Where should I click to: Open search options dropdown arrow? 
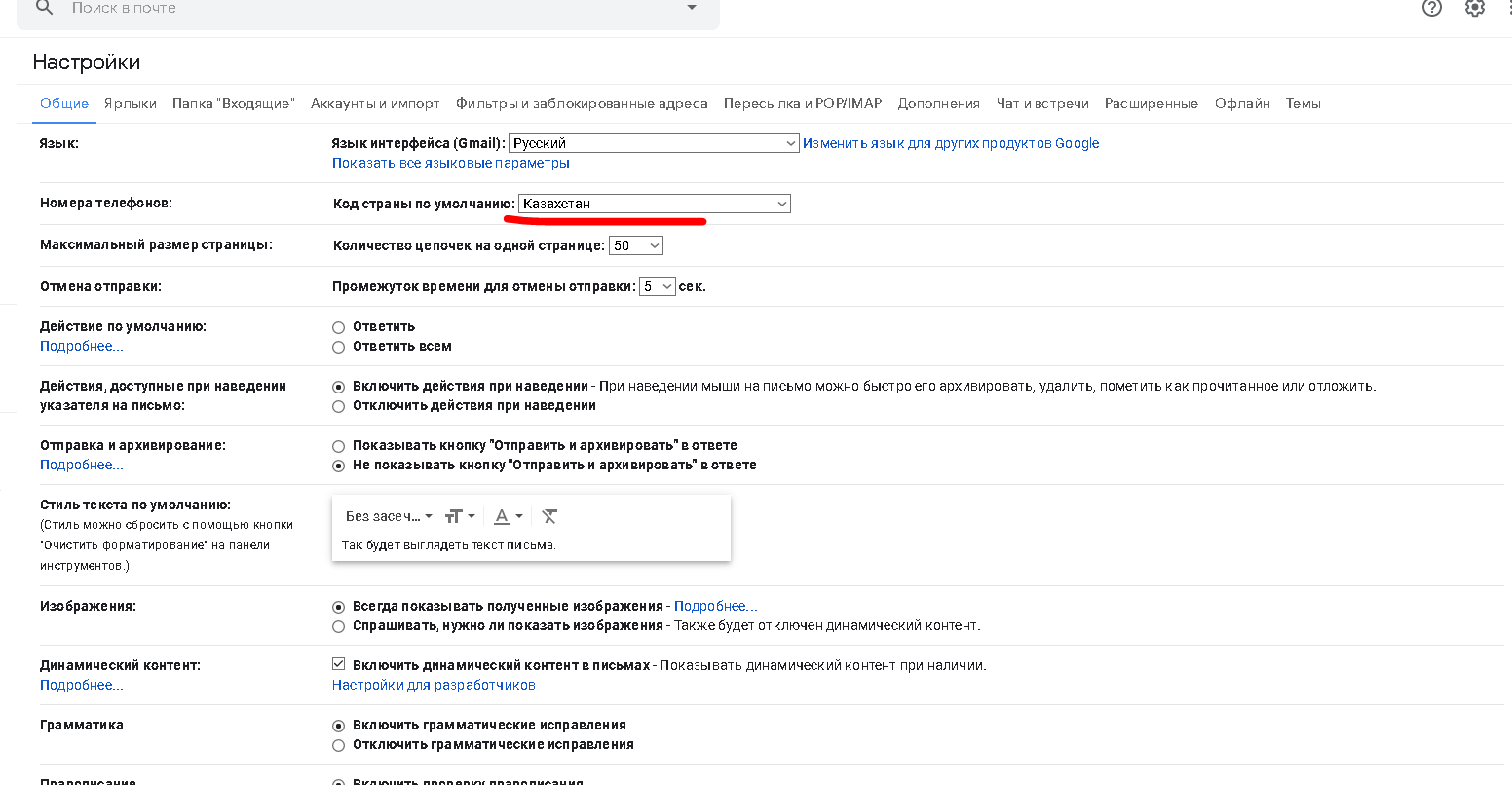(x=692, y=8)
